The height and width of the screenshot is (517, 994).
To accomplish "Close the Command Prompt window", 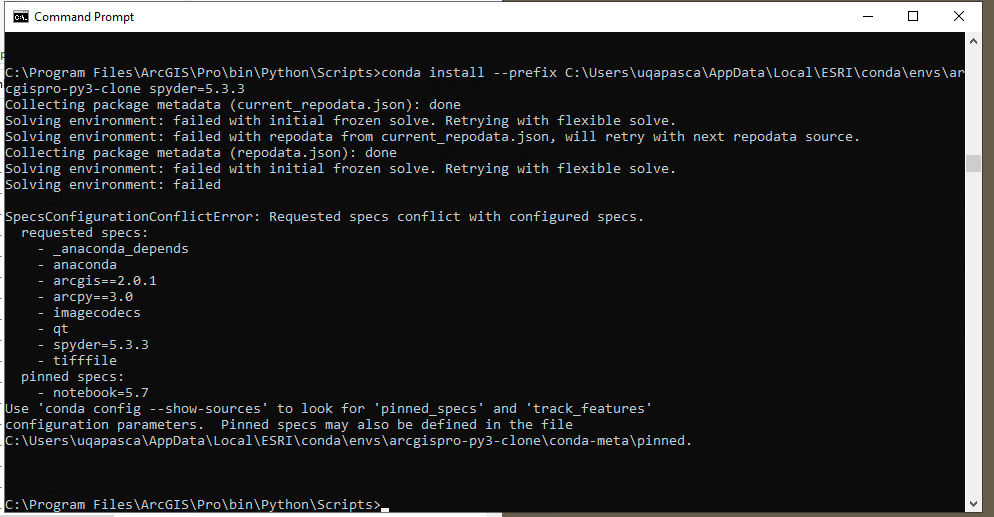I will click(958, 16).
